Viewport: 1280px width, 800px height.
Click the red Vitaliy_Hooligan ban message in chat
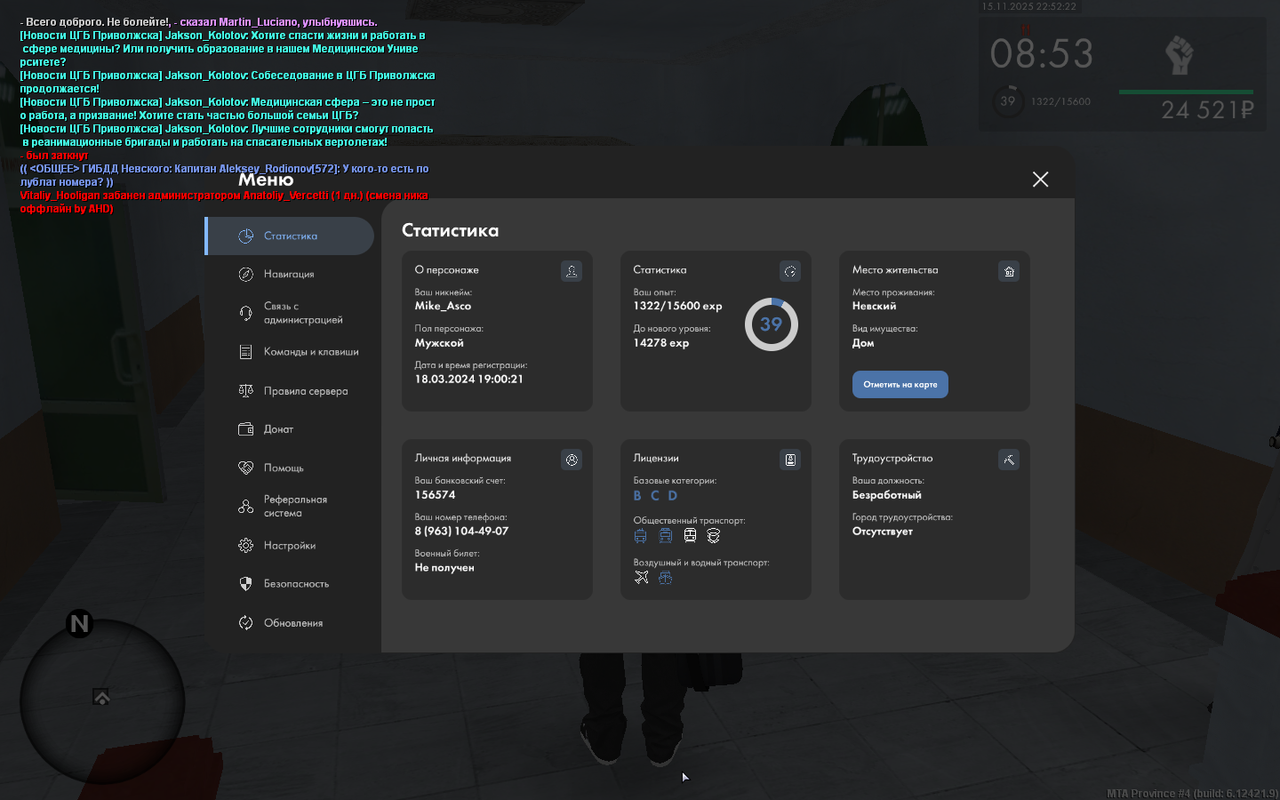[224, 202]
